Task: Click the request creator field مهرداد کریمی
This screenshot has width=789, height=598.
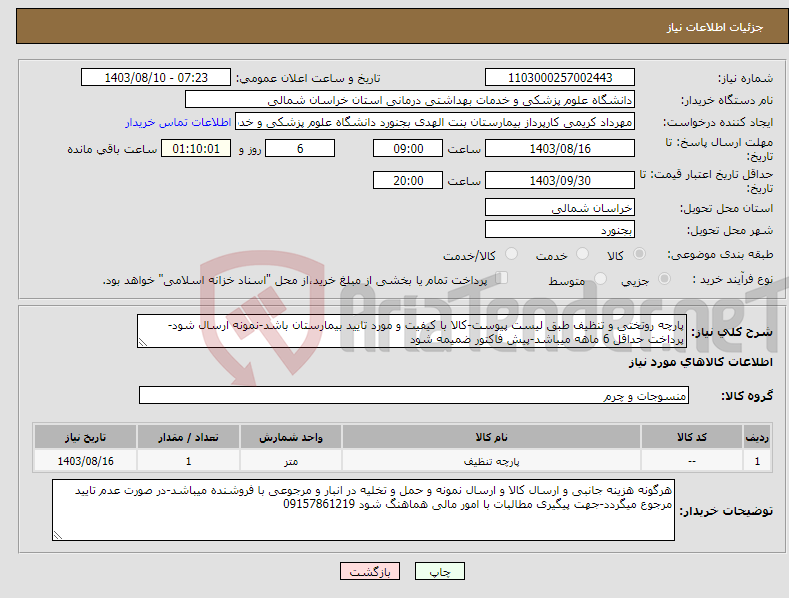Action: (x=435, y=121)
